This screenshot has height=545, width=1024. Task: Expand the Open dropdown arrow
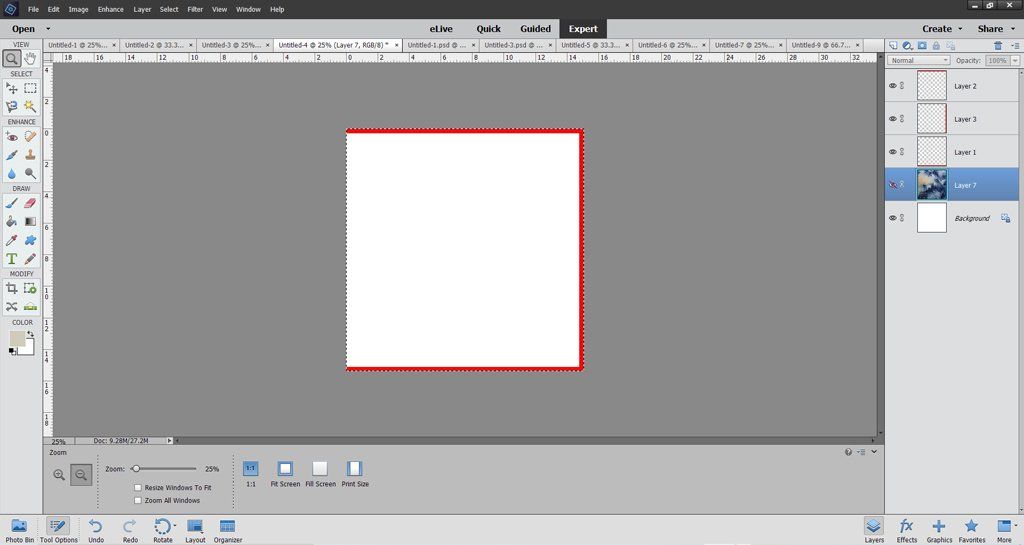[48, 29]
